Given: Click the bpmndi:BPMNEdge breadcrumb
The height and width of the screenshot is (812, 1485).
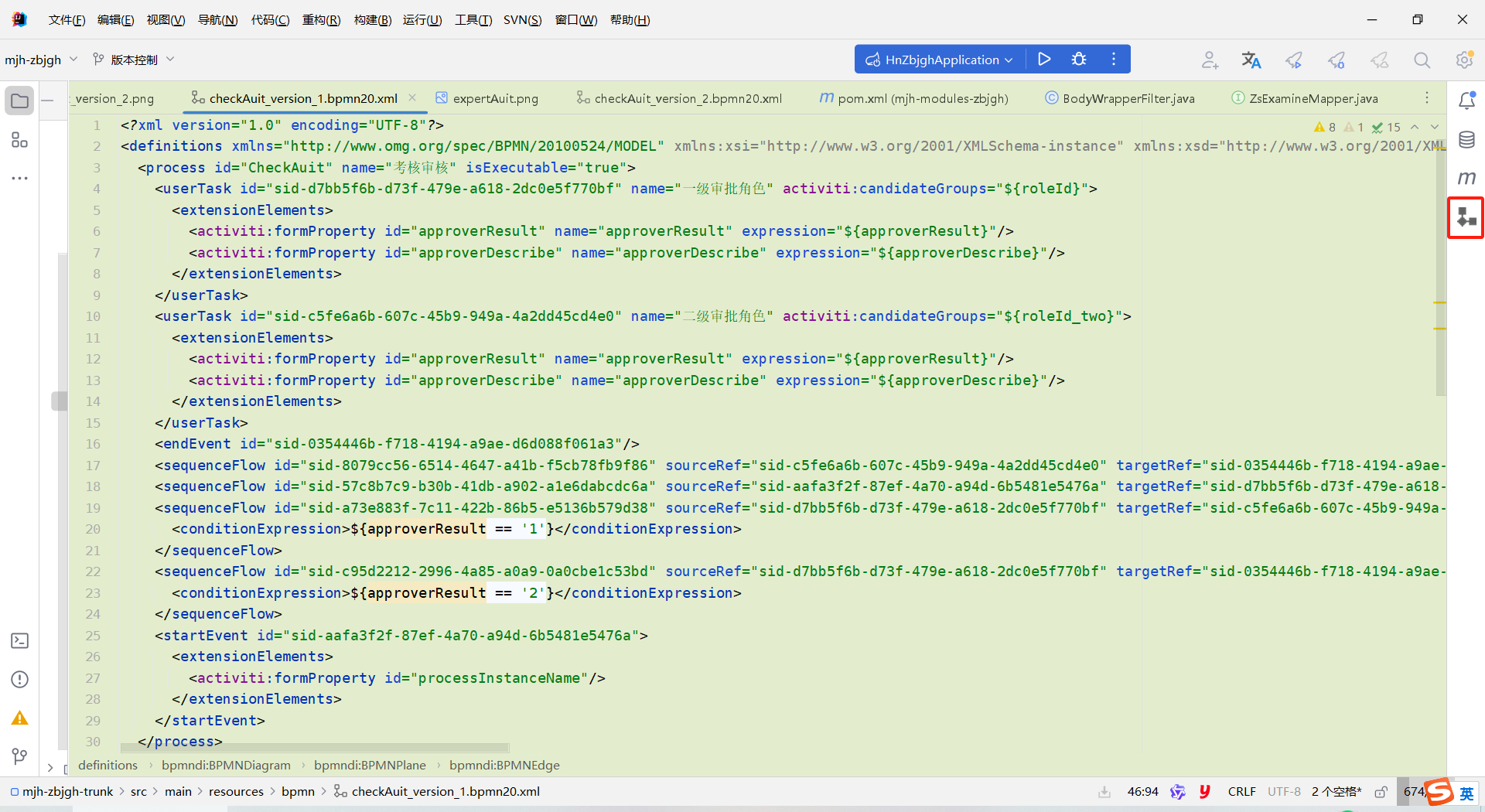Looking at the screenshot, I should tap(505, 765).
